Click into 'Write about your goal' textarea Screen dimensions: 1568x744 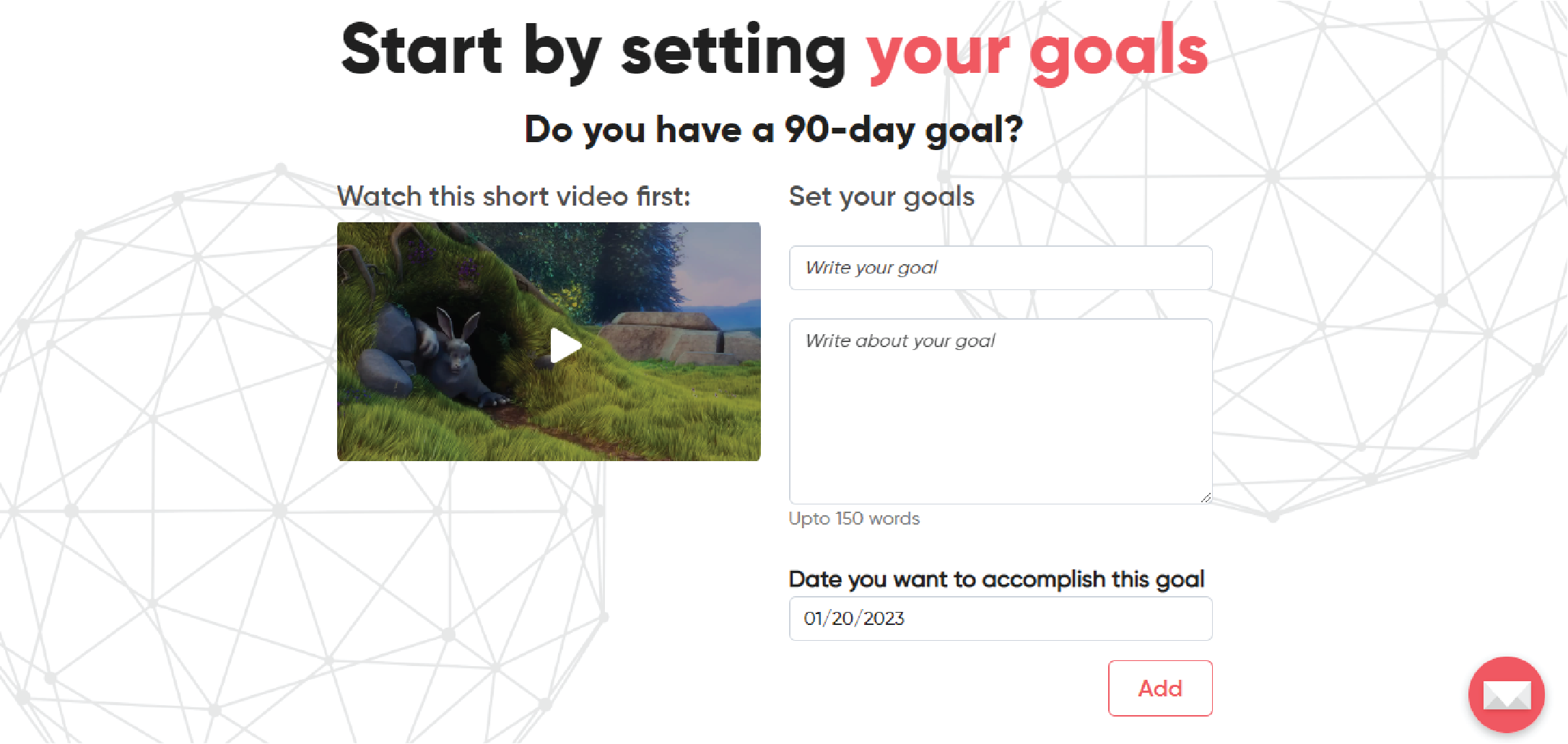[1001, 411]
